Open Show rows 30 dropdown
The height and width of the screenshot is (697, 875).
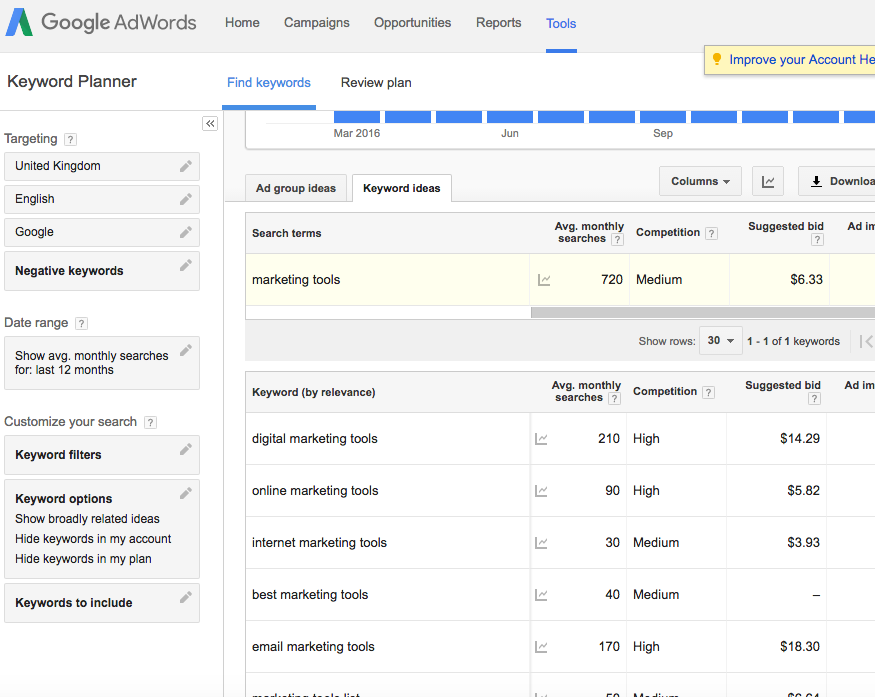[720, 340]
